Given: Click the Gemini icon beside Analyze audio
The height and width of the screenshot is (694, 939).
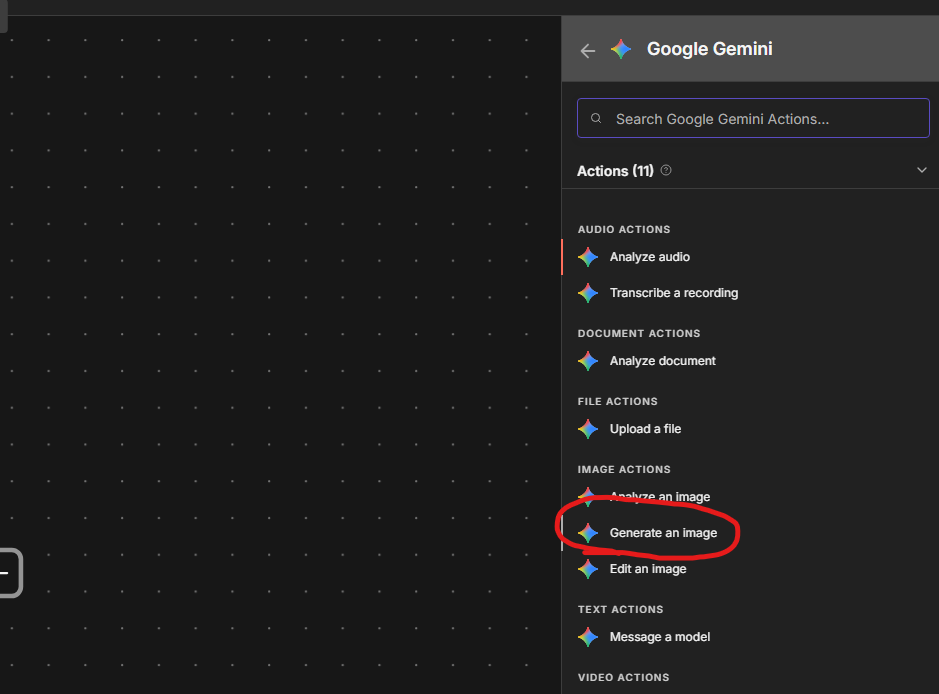Looking at the screenshot, I should click(588, 257).
